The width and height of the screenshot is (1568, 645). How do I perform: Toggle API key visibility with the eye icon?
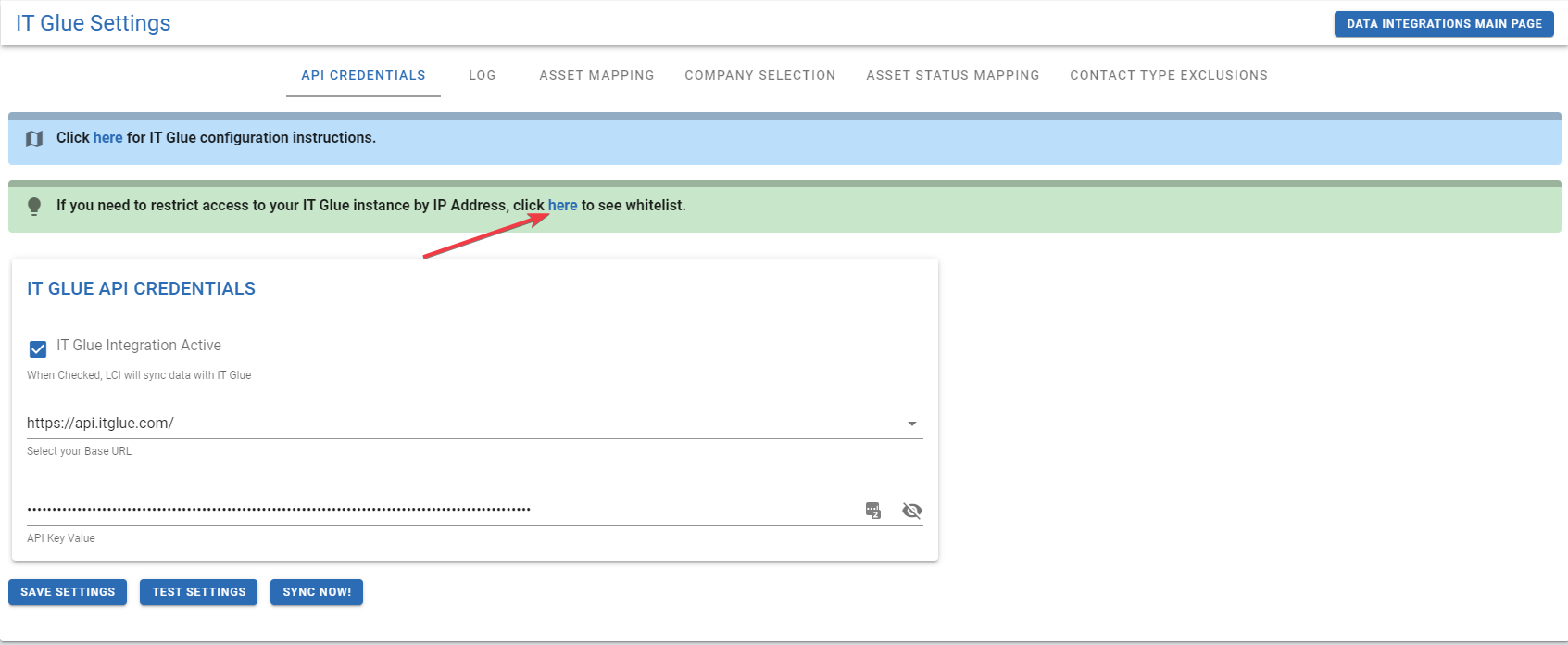pyautogui.click(x=911, y=511)
